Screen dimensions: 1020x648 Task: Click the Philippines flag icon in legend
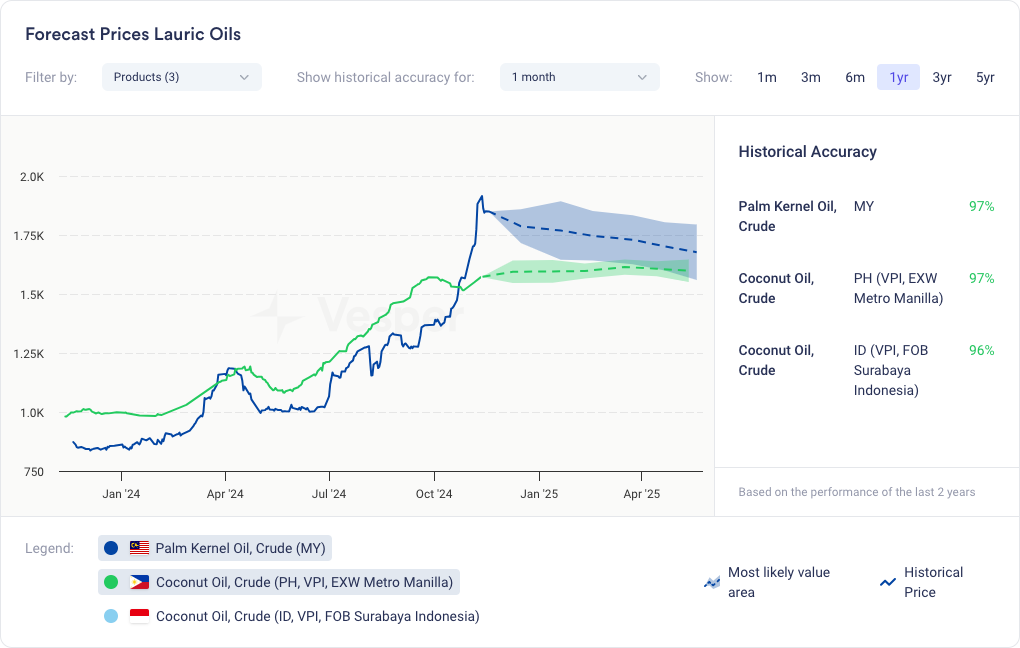pos(139,582)
